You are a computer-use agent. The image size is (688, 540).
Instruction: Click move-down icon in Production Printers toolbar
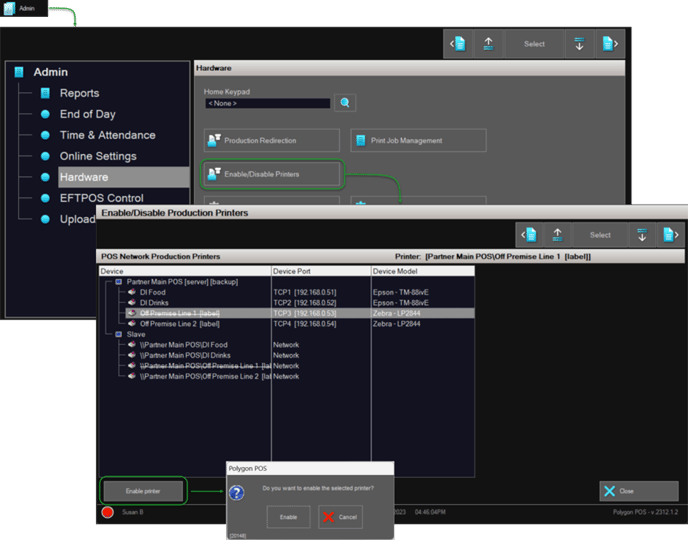tap(642, 235)
